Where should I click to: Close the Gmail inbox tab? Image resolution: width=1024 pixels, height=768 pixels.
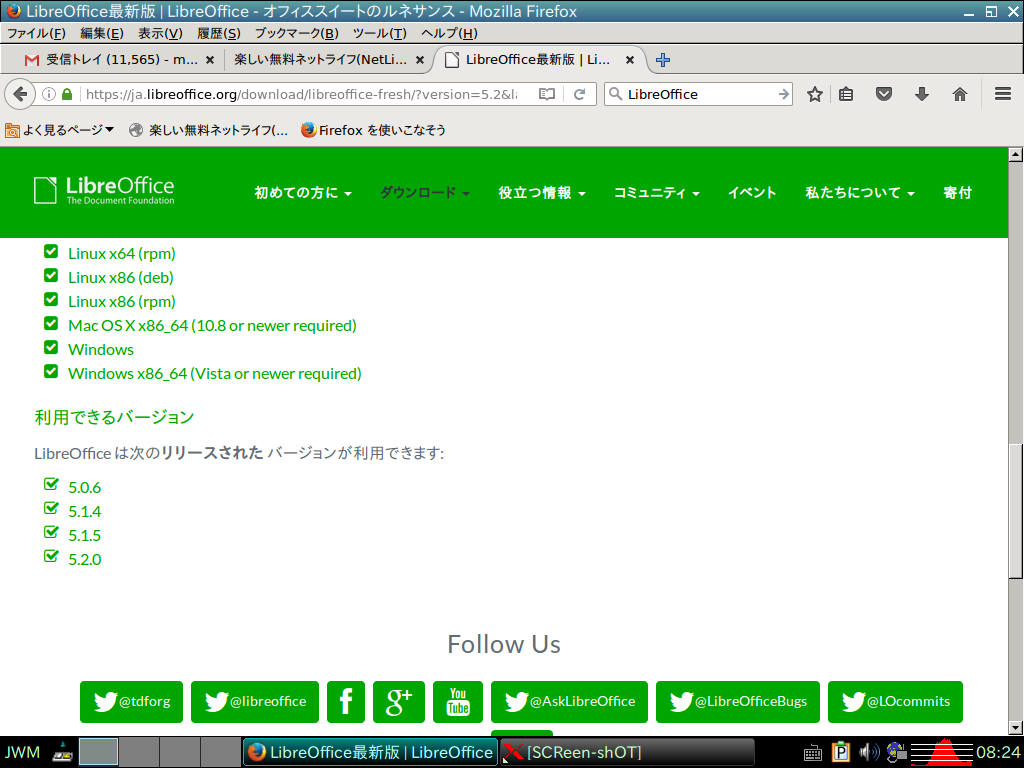[x=210, y=60]
